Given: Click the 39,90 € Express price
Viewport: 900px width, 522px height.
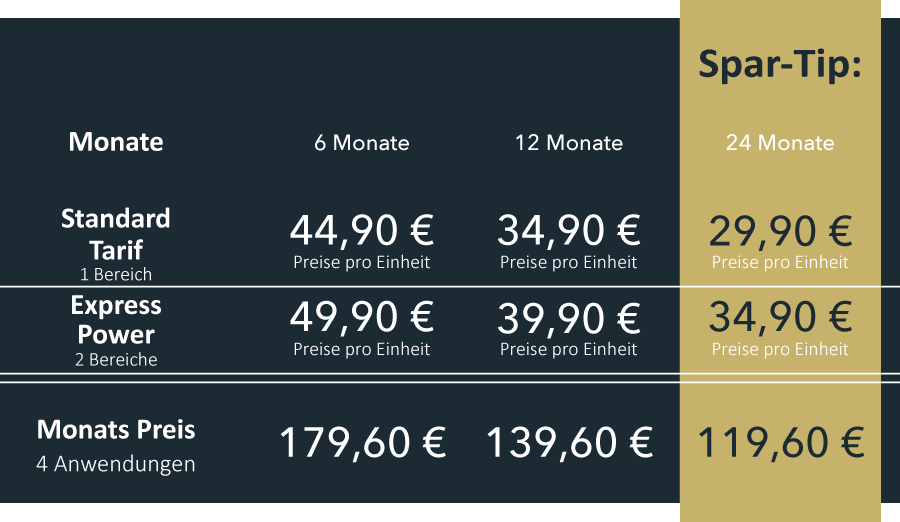Looking at the screenshot, I should click(568, 318).
